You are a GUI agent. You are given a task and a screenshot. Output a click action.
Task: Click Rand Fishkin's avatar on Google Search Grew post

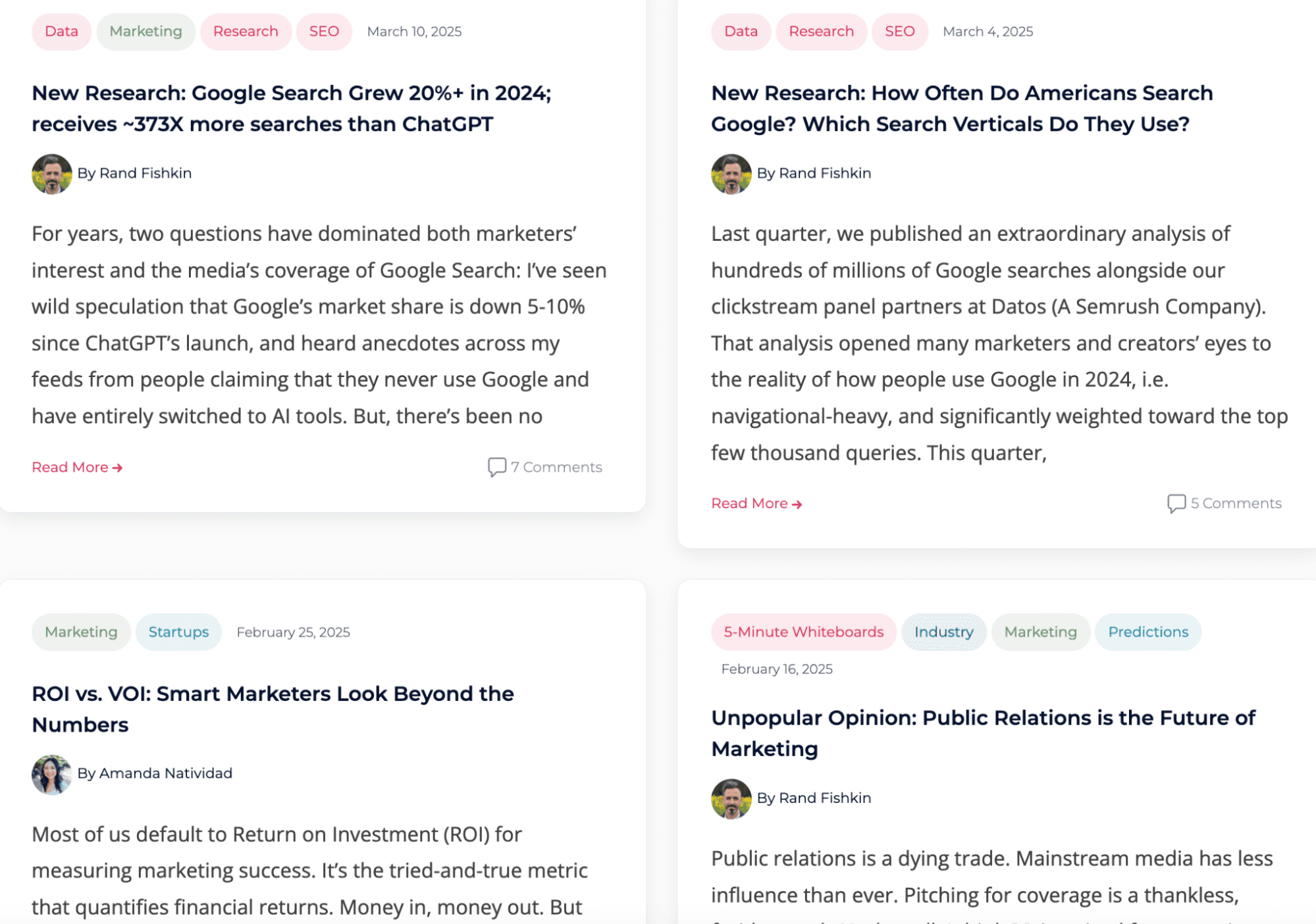pos(52,174)
